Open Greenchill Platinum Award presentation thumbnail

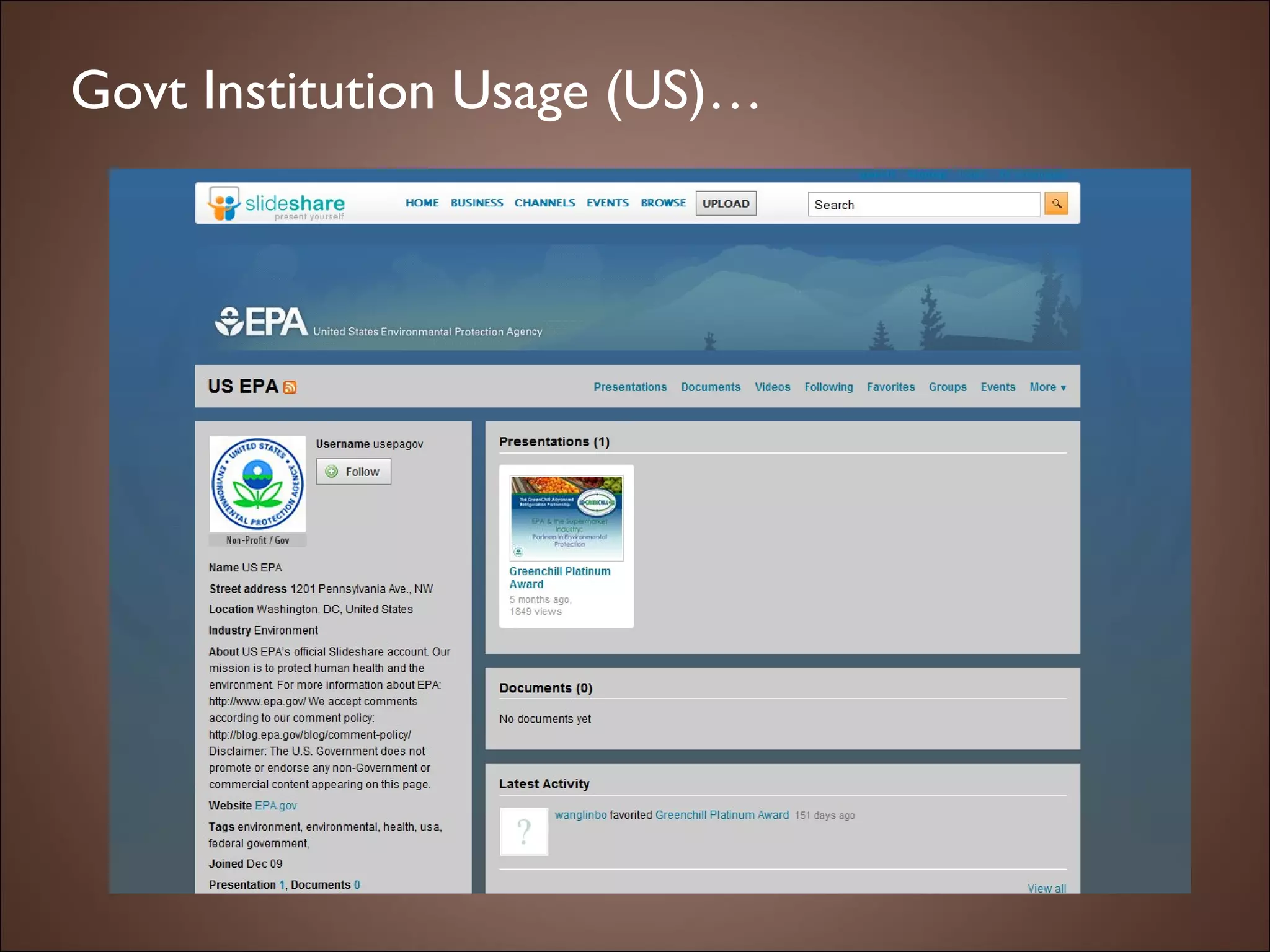(566, 518)
